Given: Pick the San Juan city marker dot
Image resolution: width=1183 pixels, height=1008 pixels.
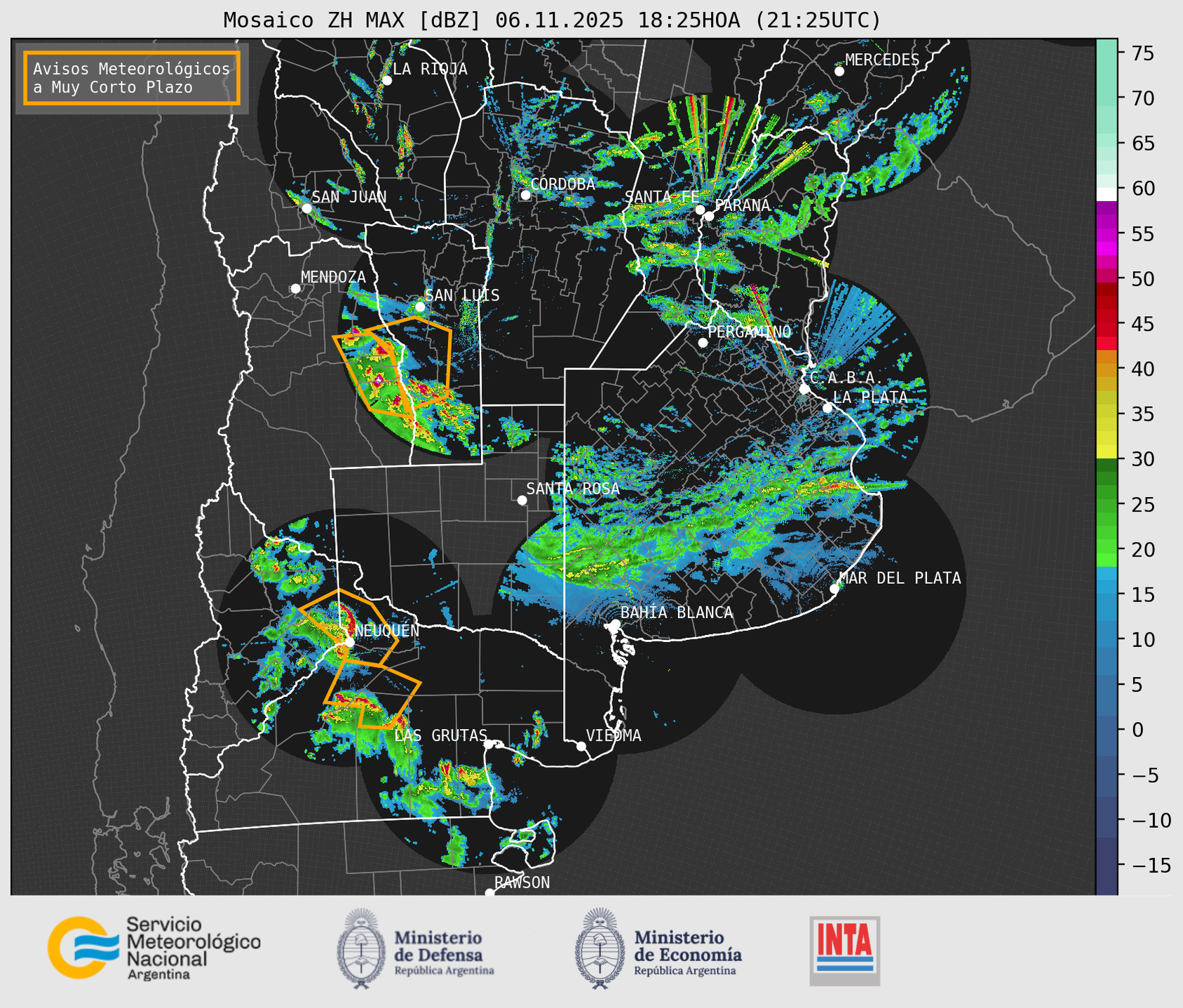Looking at the screenshot, I should [x=306, y=208].
